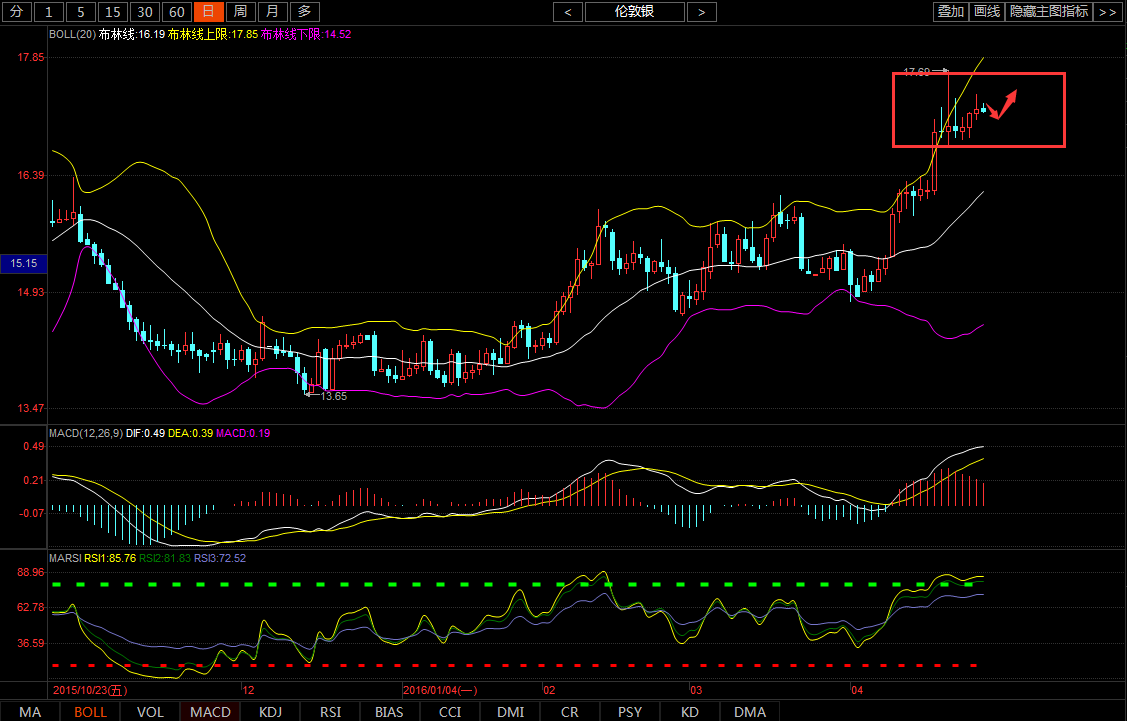The width and height of the screenshot is (1127, 721).
Task: Select the 日 daily chart period
Action: [x=208, y=12]
